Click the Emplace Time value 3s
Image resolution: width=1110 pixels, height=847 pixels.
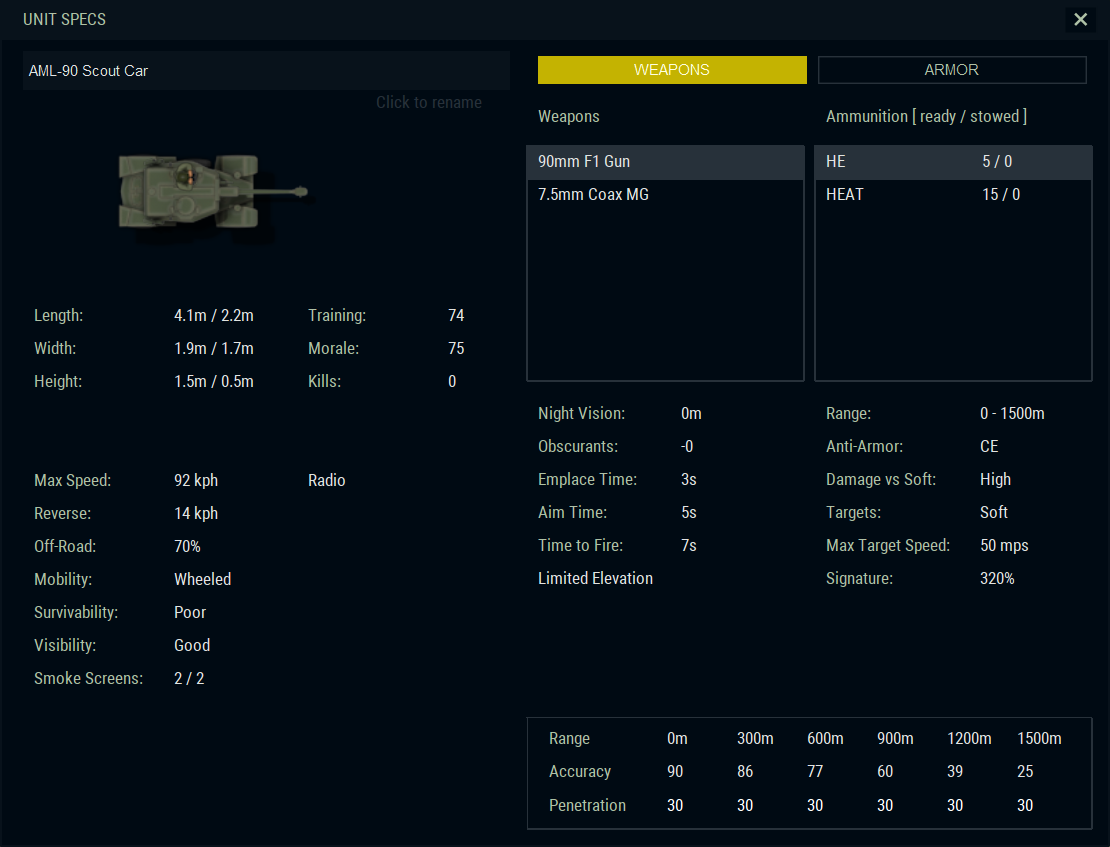click(x=689, y=480)
